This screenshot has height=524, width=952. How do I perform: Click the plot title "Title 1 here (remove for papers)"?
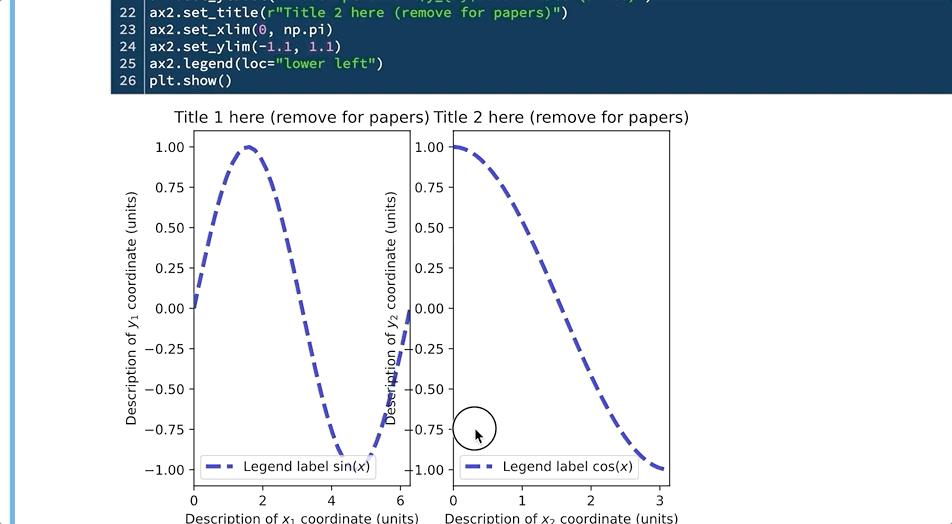(302, 117)
